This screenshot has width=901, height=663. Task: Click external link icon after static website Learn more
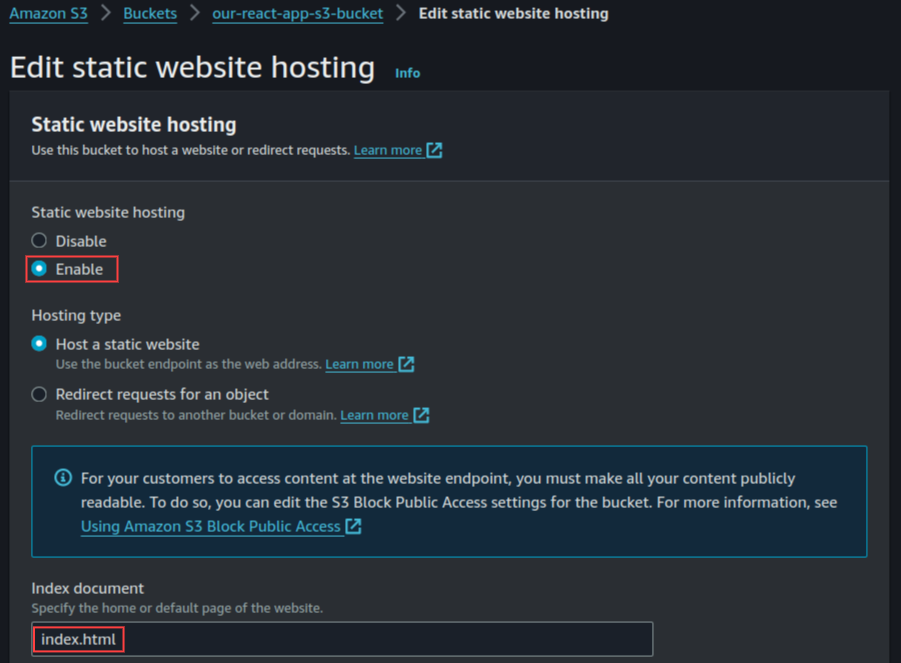pyautogui.click(x=406, y=364)
